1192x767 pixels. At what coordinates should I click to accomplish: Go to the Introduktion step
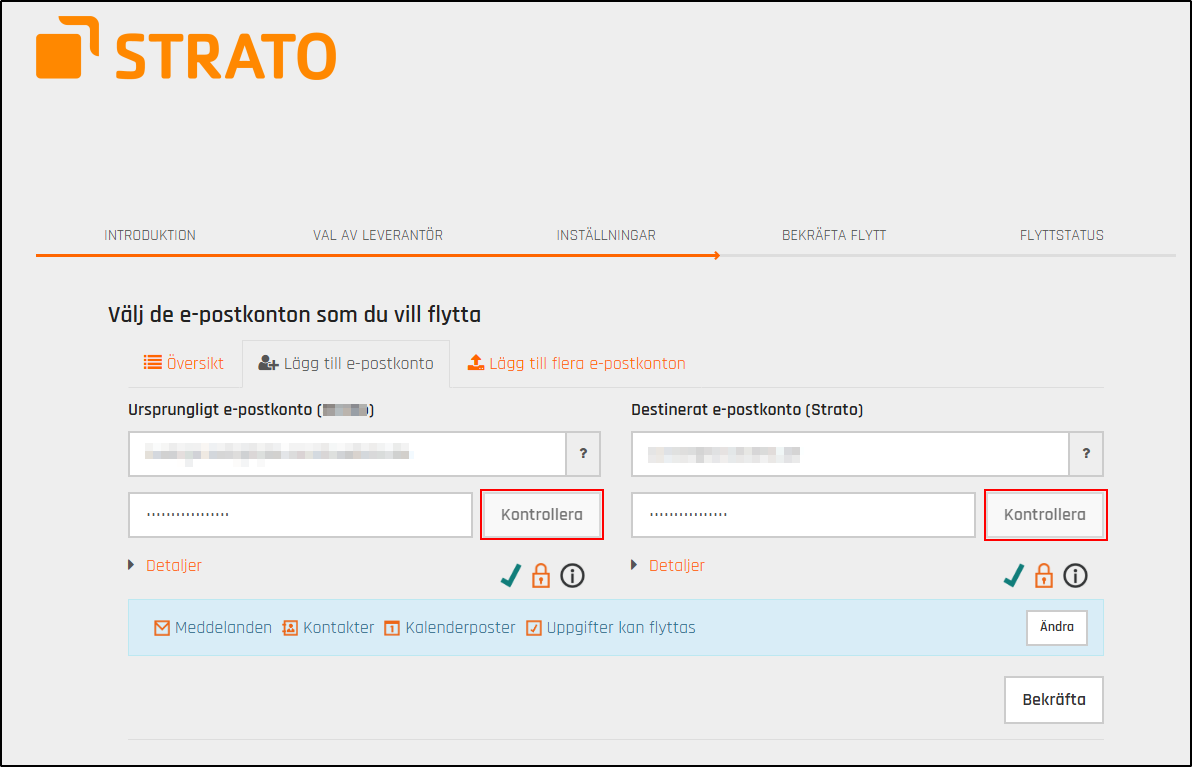pos(150,235)
